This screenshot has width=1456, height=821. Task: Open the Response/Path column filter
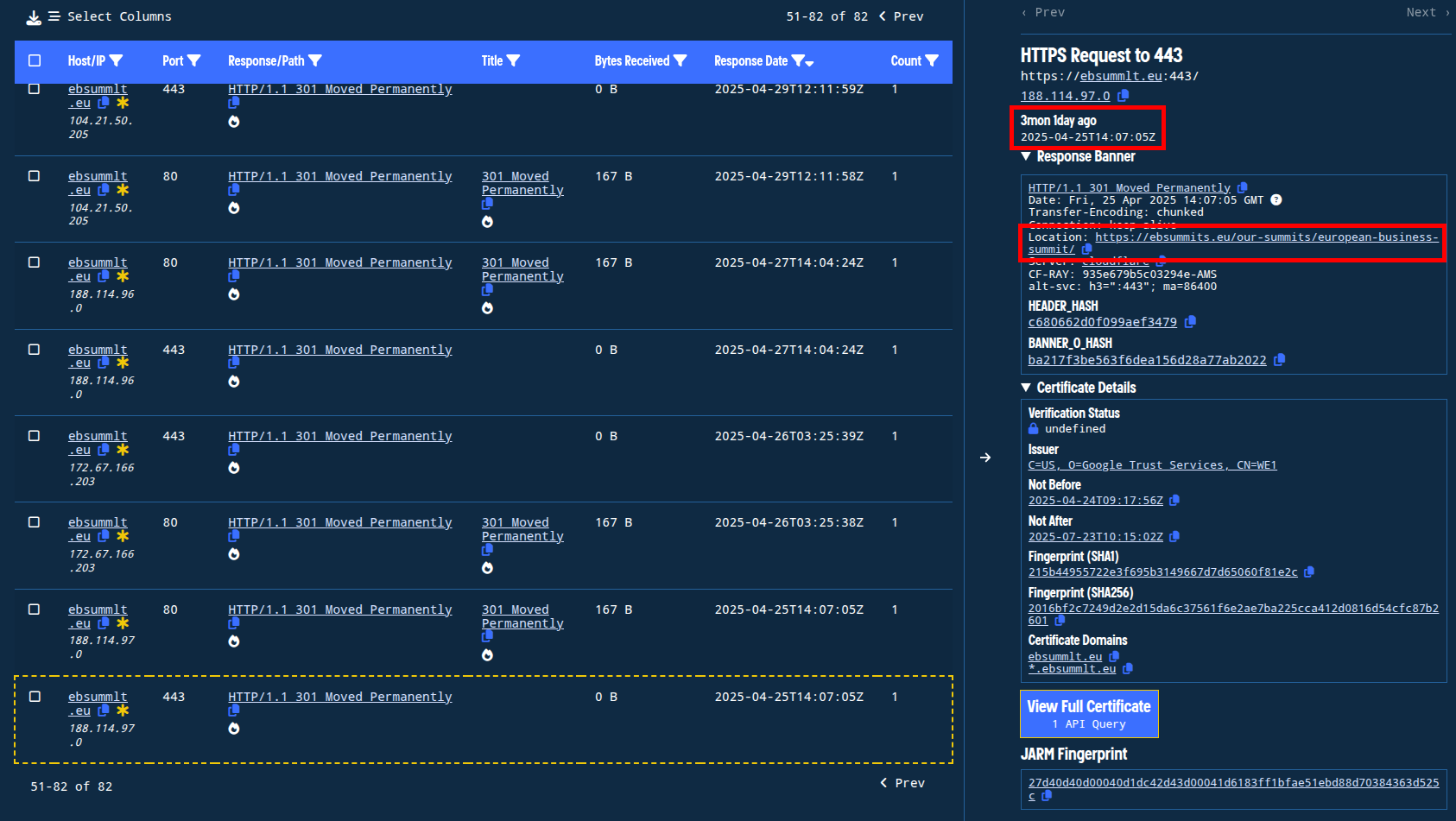(x=315, y=60)
